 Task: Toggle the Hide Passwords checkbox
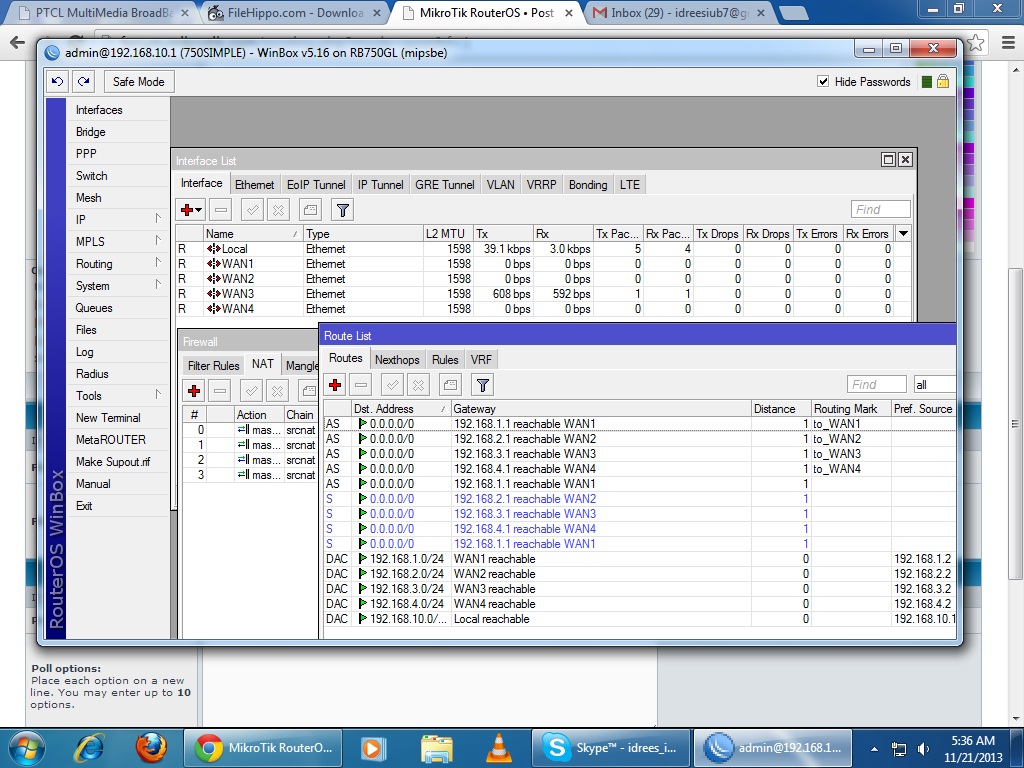coord(823,82)
